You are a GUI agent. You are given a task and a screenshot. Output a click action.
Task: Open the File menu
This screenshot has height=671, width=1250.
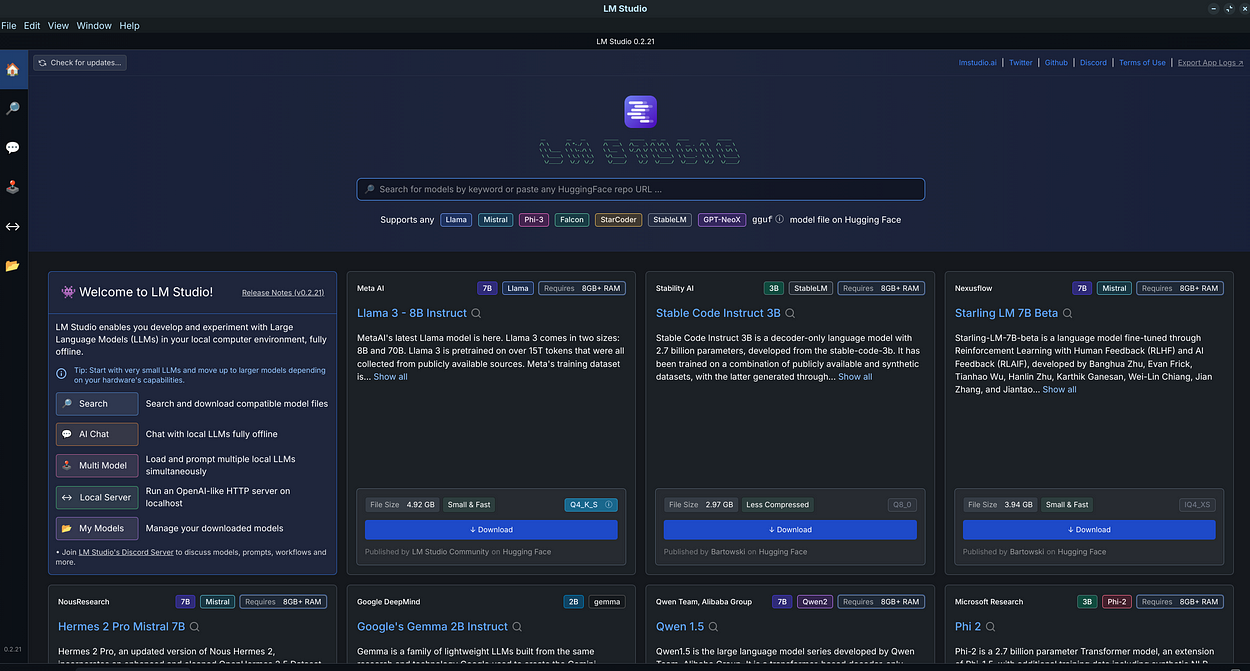tap(8, 25)
